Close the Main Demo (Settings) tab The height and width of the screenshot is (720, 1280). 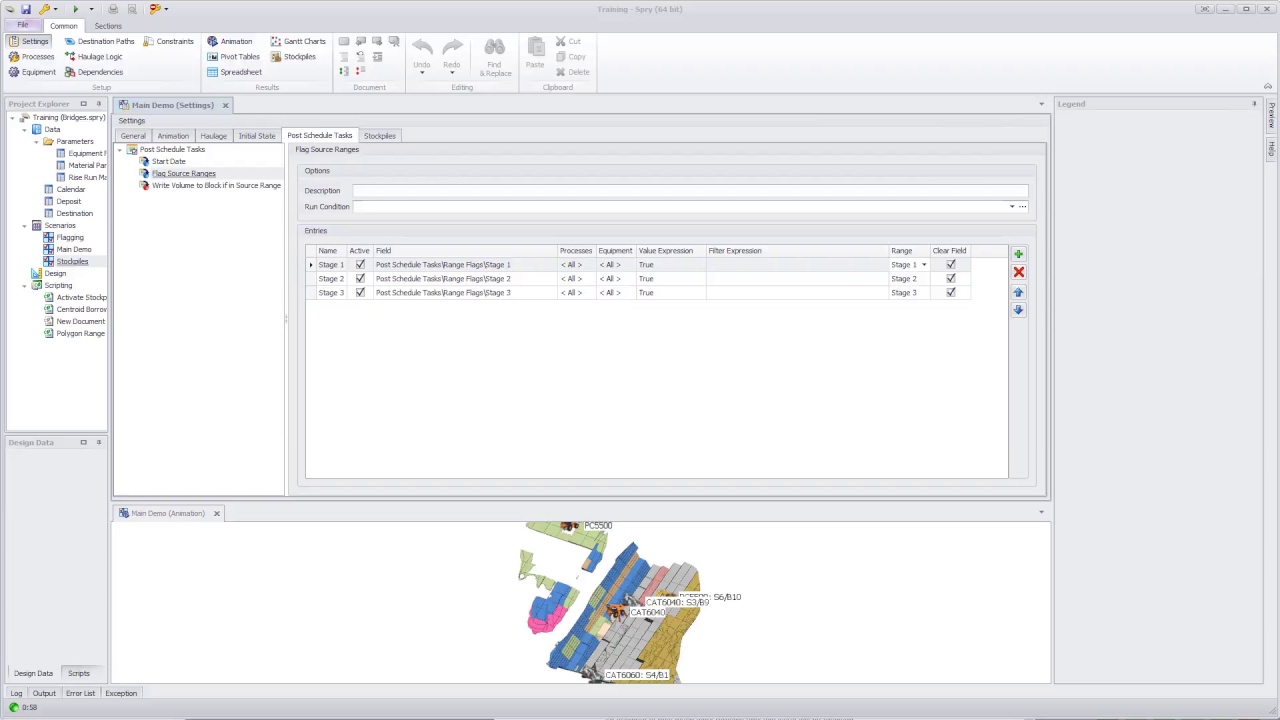tap(225, 105)
